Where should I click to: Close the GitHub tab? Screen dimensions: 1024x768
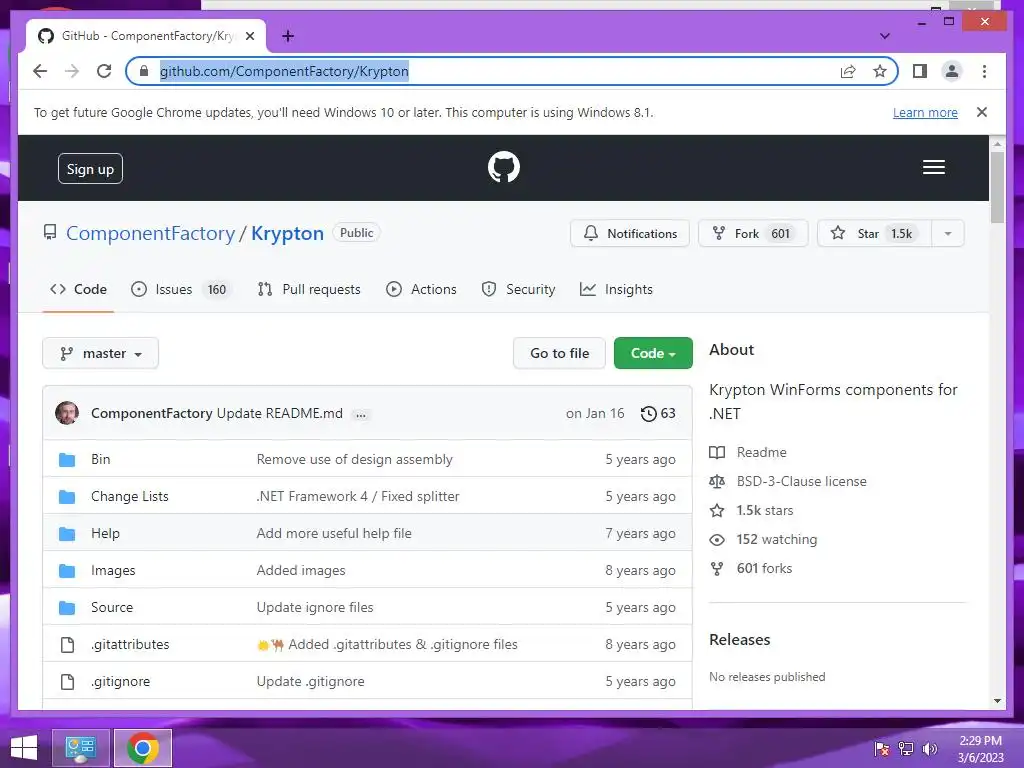(x=249, y=36)
